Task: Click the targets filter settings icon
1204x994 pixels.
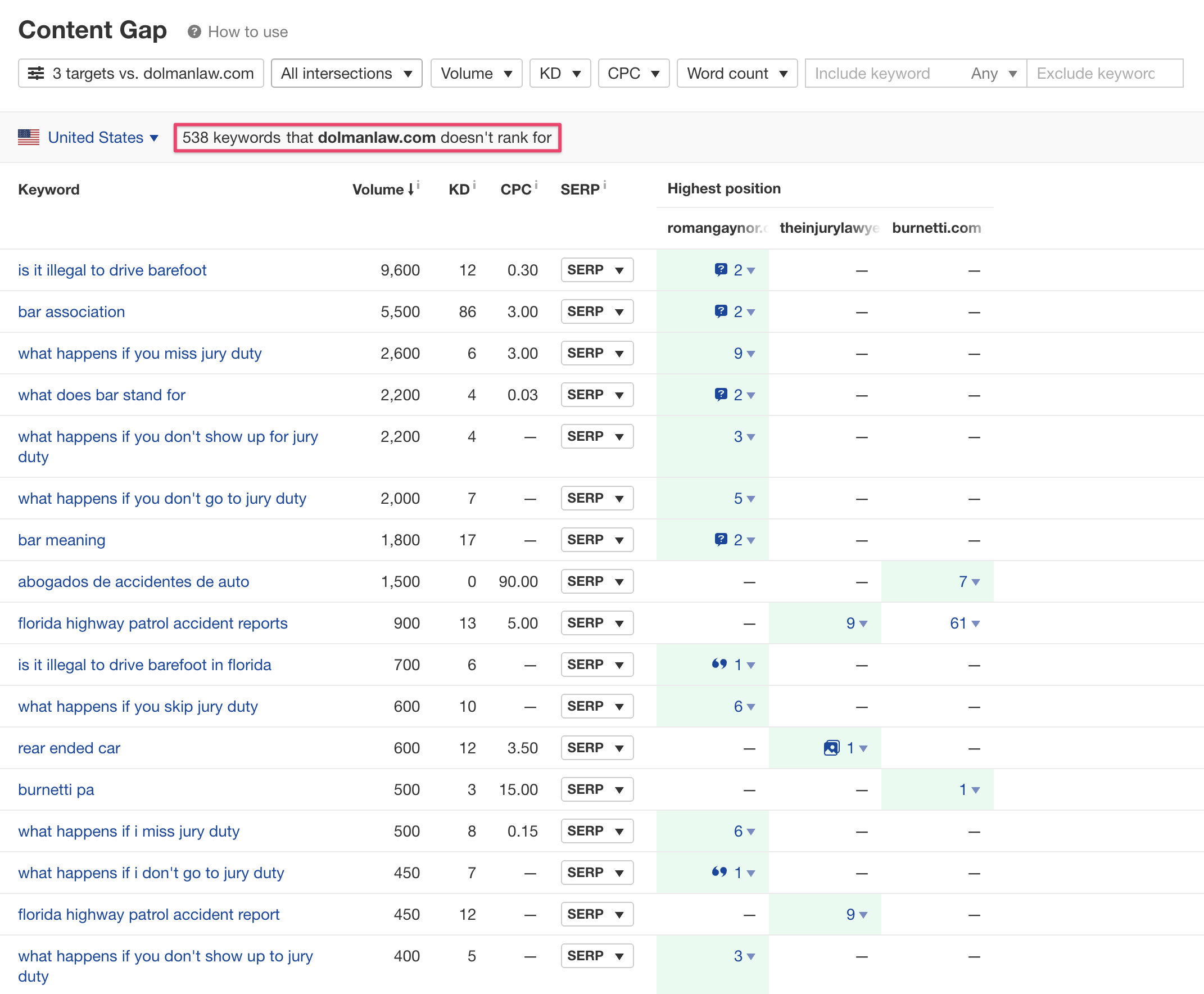Action: [36, 73]
